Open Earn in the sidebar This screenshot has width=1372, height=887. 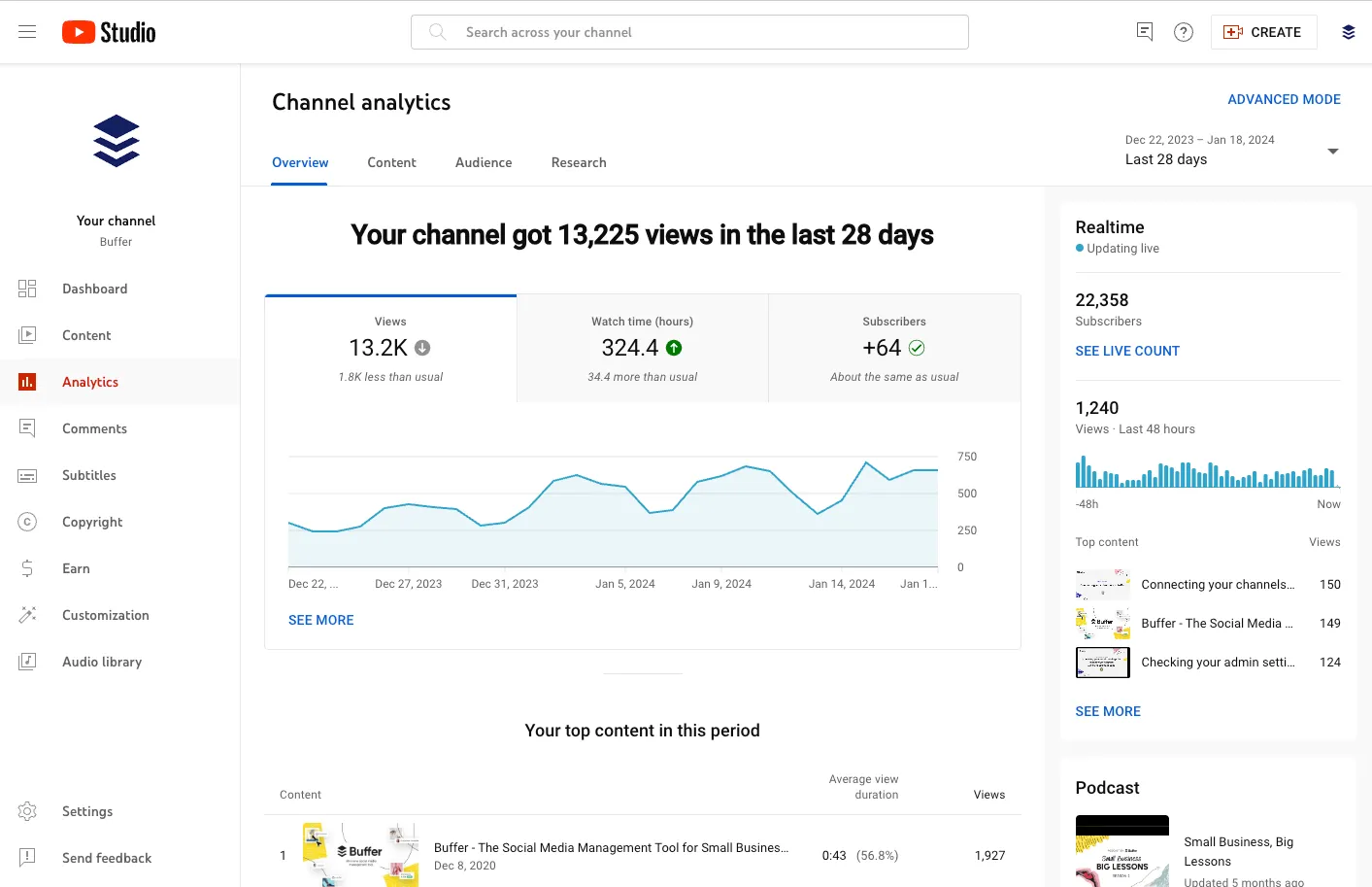click(x=119, y=568)
